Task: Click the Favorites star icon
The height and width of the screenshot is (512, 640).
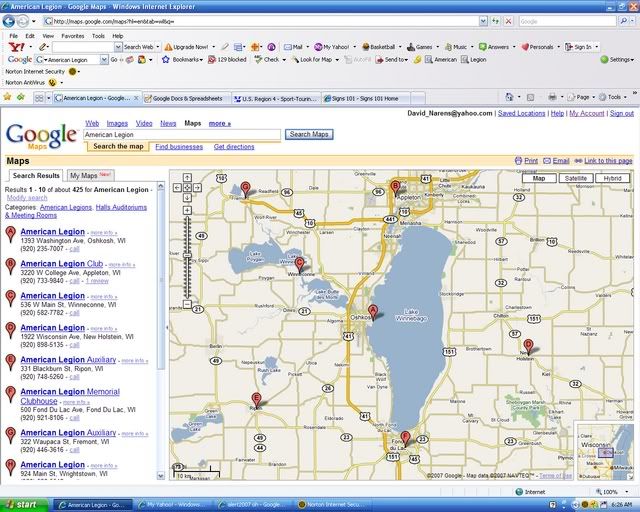Action: click(x=7, y=97)
